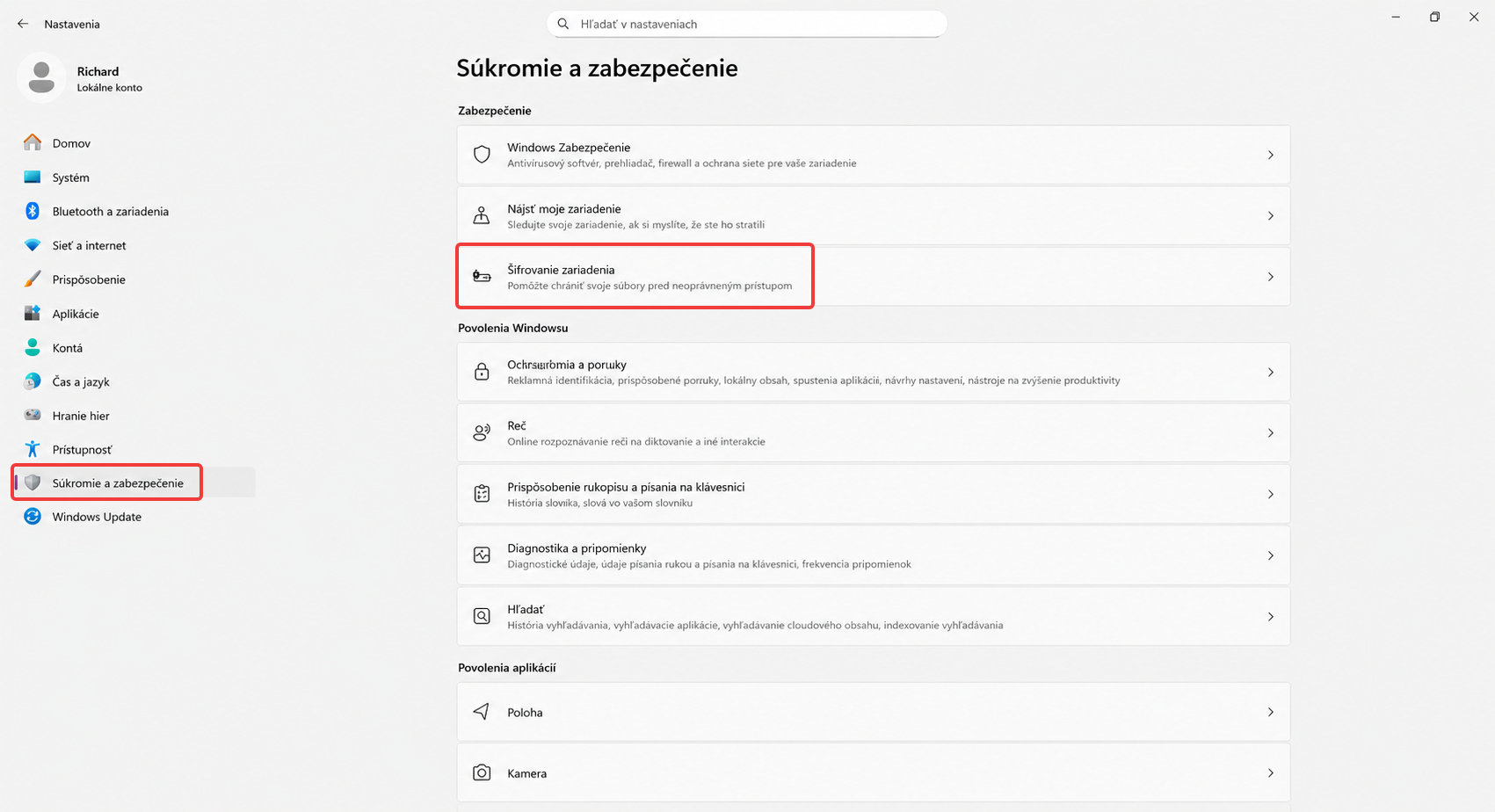
Task: Click the Prispôsobenie sidebar label
Action: click(89, 279)
